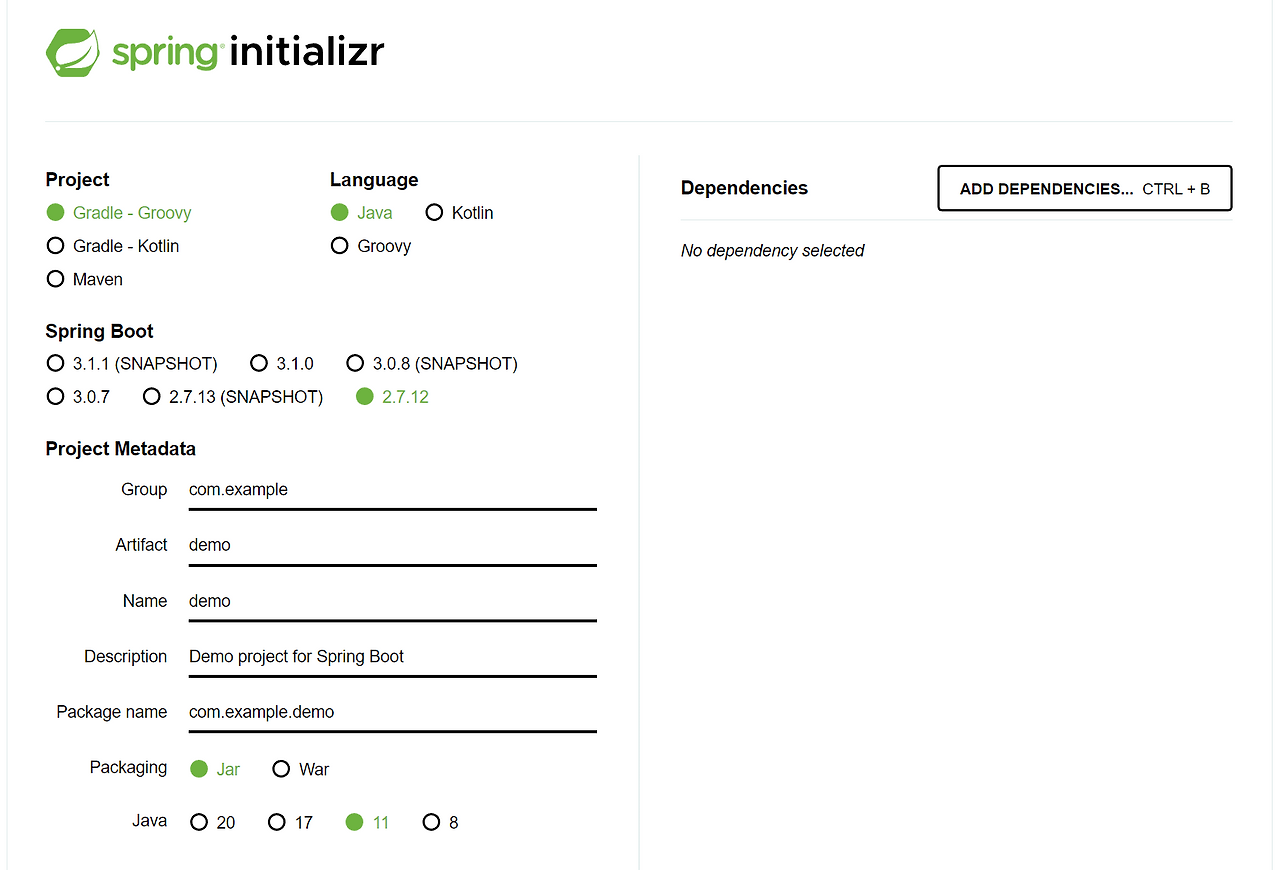
Task: Click the Package name input field
Action: click(x=390, y=712)
